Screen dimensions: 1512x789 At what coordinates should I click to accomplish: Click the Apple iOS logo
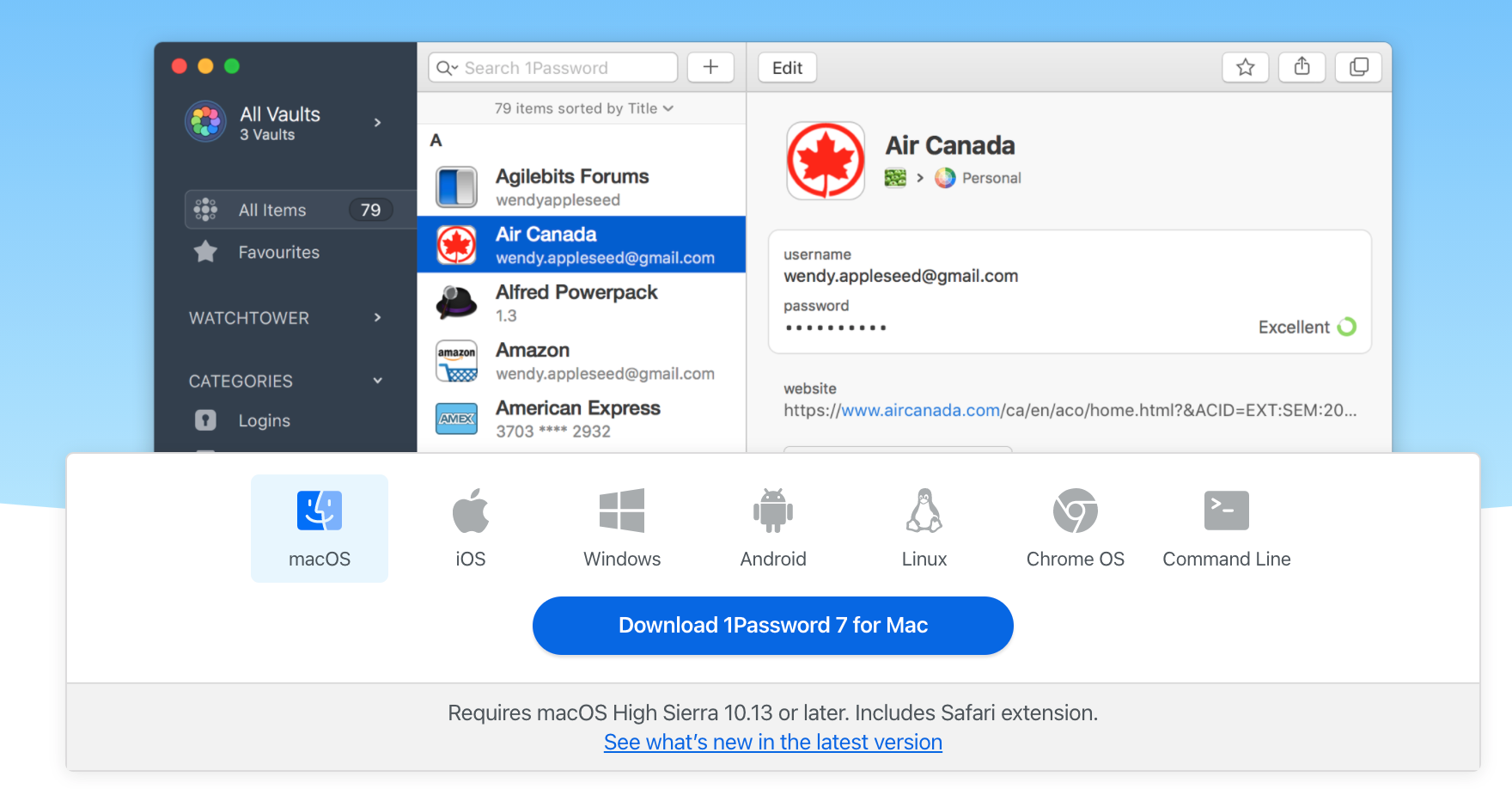coord(471,511)
